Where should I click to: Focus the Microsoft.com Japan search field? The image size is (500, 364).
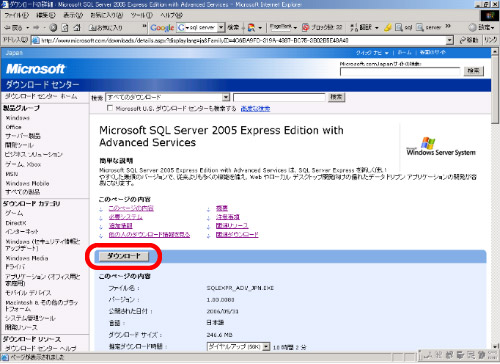click(400, 71)
